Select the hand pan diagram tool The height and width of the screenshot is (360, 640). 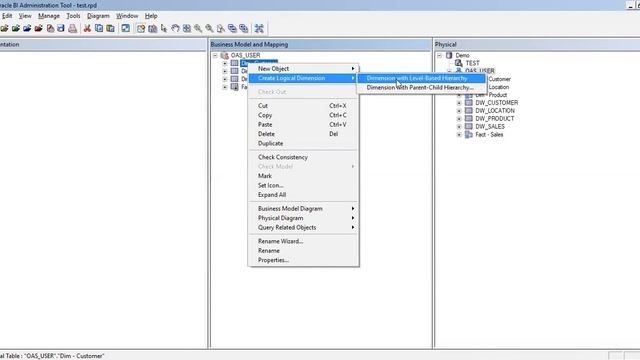(176, 28)
